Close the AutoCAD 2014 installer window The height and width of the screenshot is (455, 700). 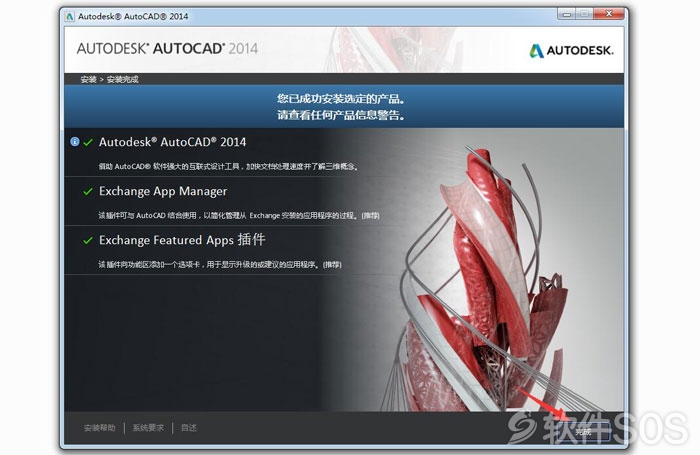[x=609, y=14]
